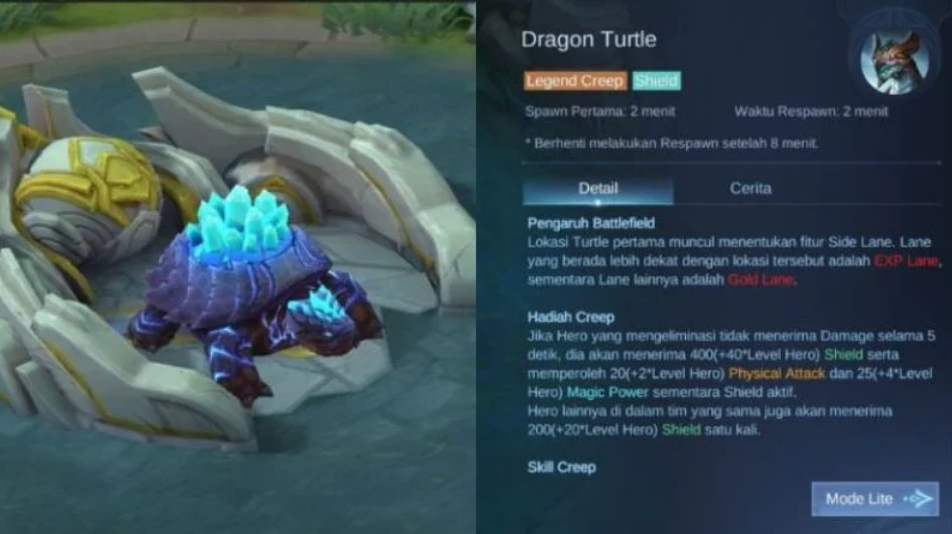Viewport: 952px width, 534px height.
Task: Select the Detail tab
Action: pyautogui.click(x=598, y=189)
